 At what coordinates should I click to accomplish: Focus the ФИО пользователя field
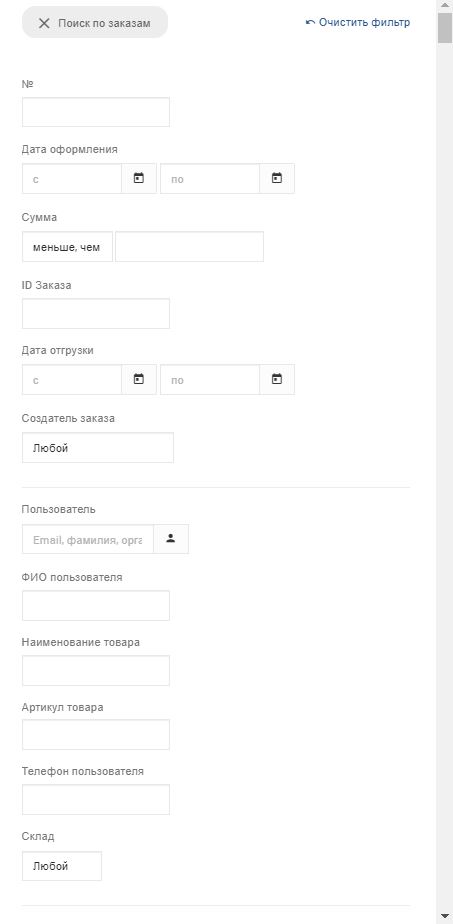point(96,606)
